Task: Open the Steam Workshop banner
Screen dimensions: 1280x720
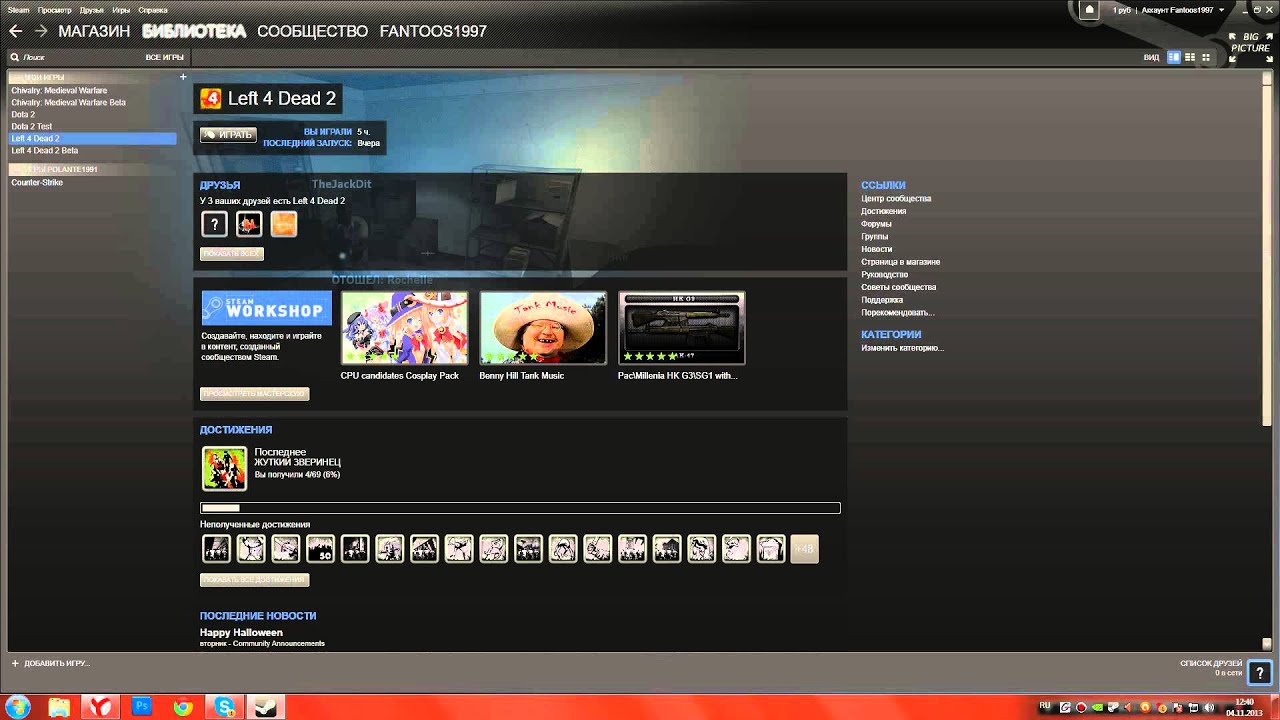Action: pyautogui.click(x=266, y=307)
